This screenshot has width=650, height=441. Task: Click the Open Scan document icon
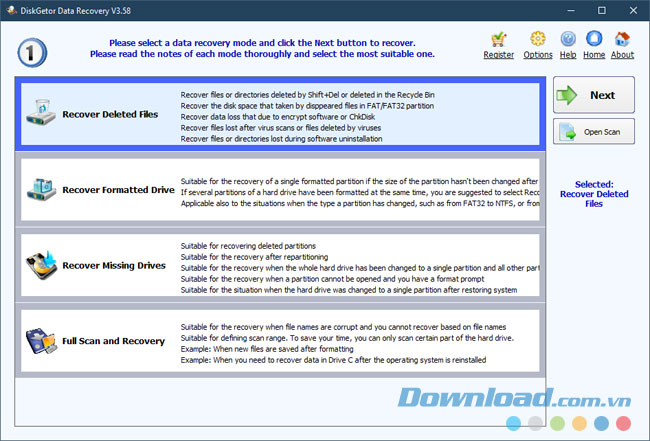(x=568, y=132)
